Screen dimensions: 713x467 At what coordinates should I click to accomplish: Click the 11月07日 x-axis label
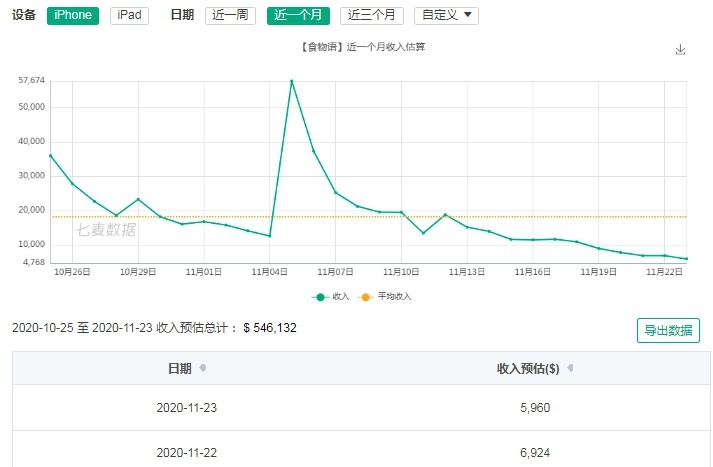coord(335,272)
